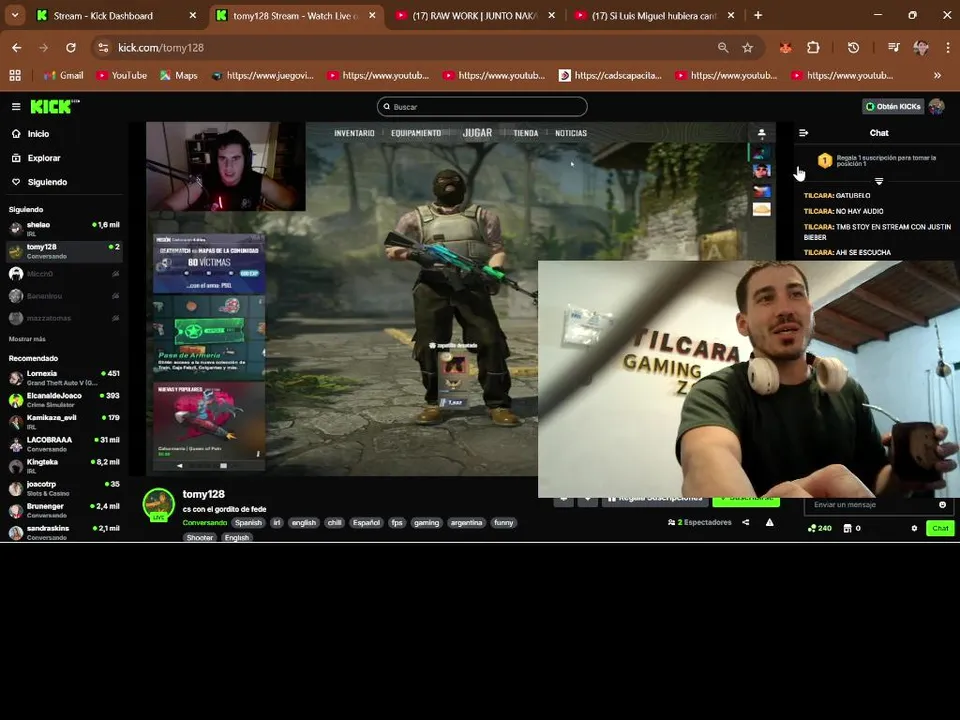Click the KICK logo
The height and width of the screenshot is (720, 960).
pos(54,107)
